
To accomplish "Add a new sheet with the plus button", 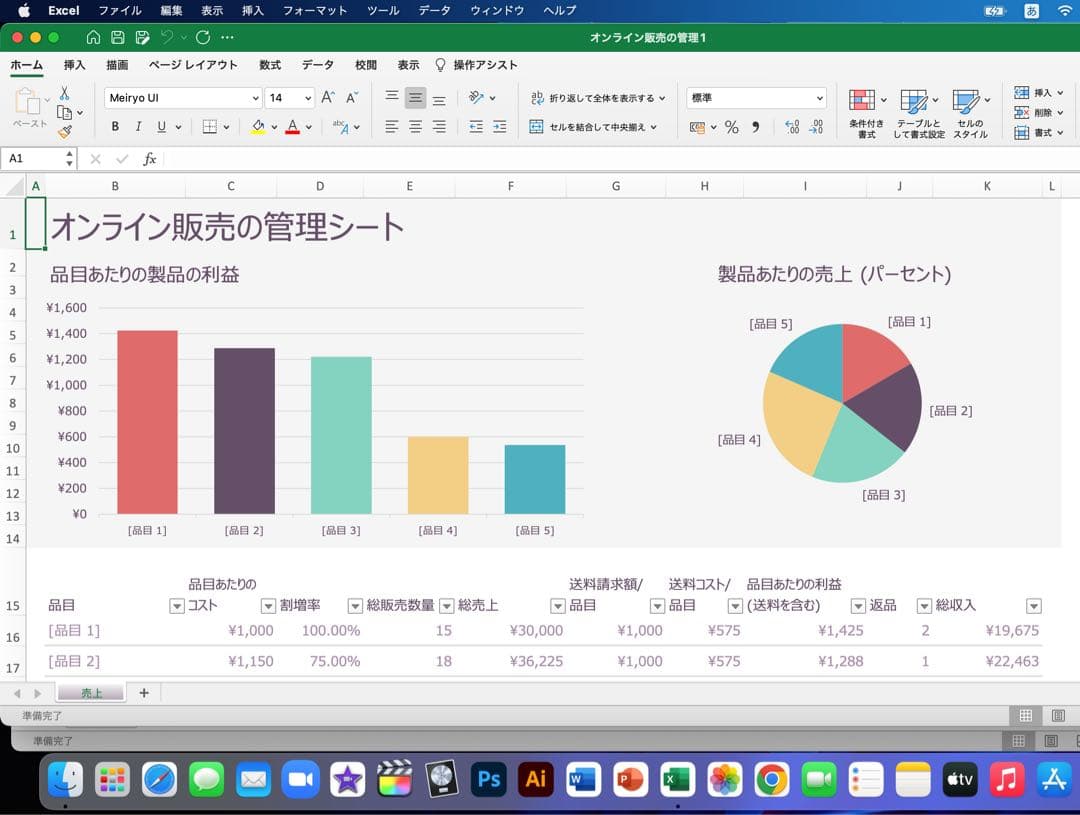I will click(142, 691).
